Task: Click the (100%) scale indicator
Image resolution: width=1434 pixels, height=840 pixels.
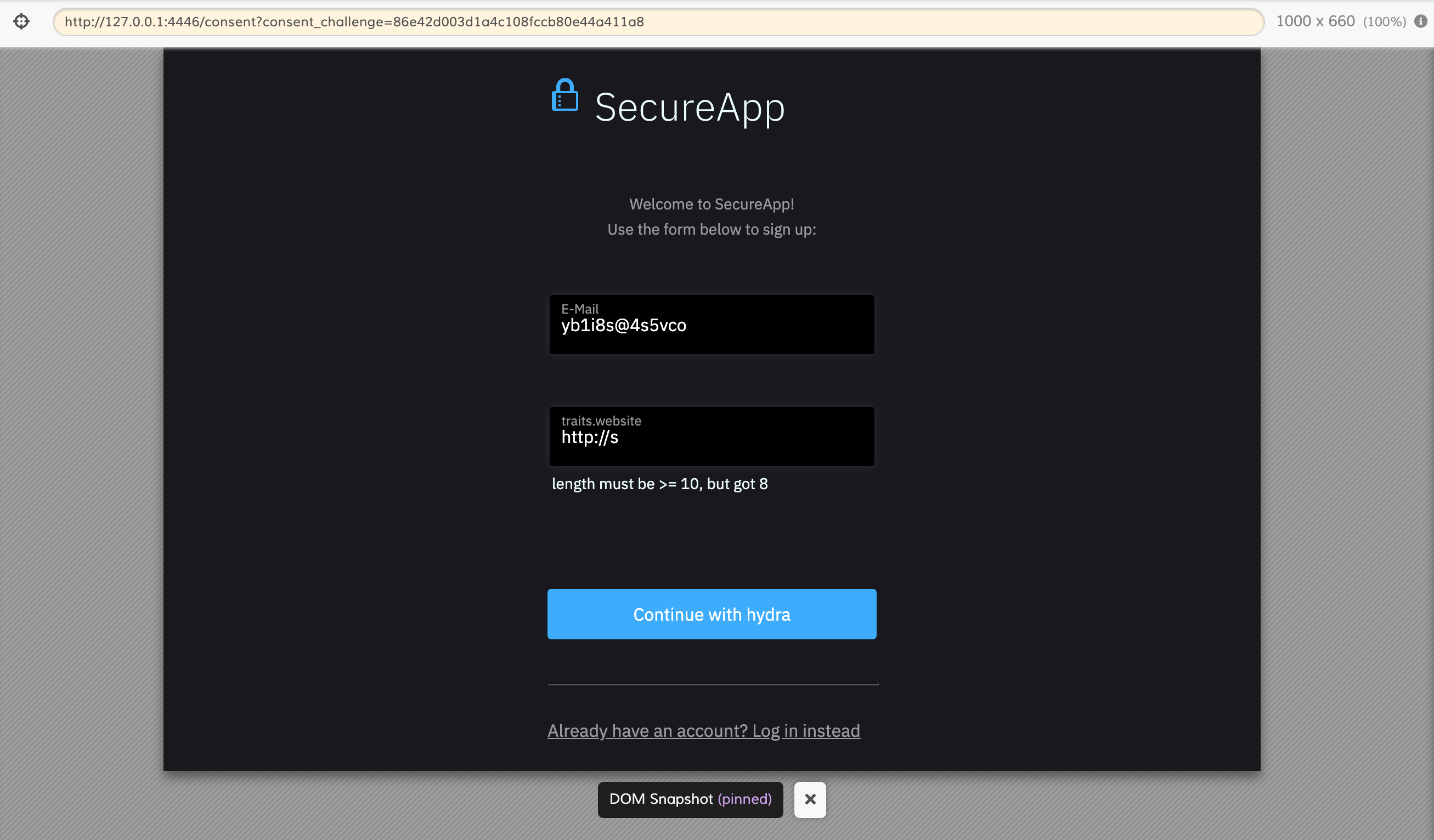Action: [x=1384, y=22]
